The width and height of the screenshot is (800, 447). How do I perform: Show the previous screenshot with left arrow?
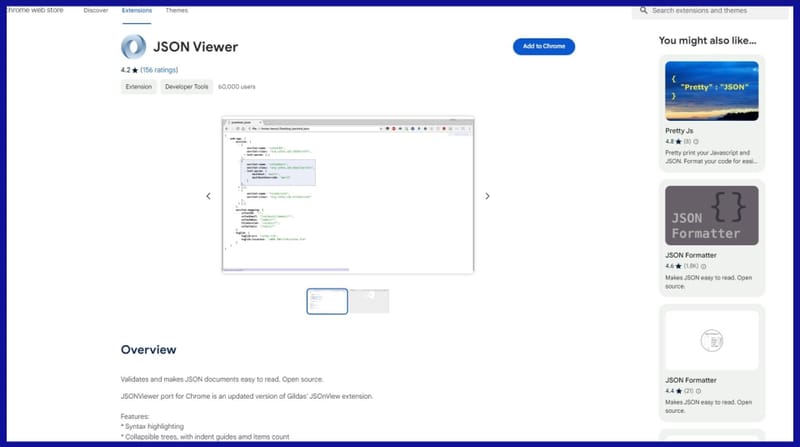pyautogui.click(x=208, y=196)
